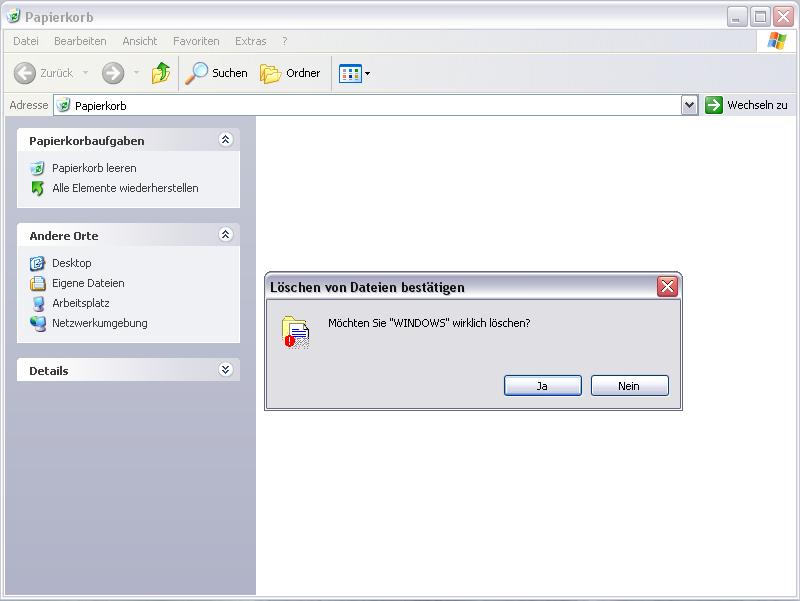The height and width of the screenshot is (601, 800).
Task: Open the address bar dropdown arrow
Action: (689, 105)
